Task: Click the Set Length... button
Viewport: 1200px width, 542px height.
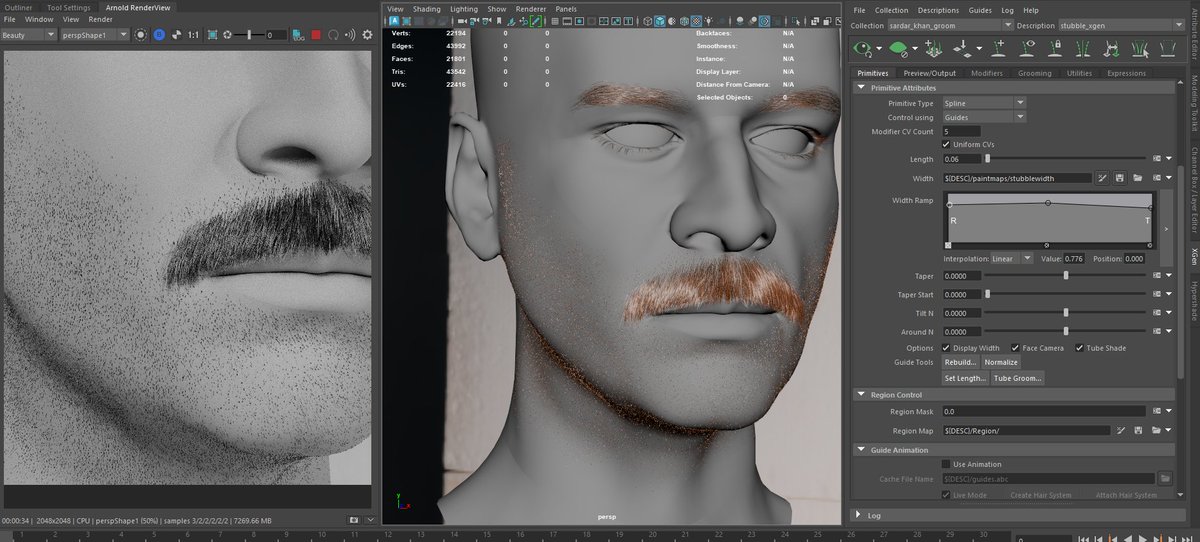Action: tap(965, 378)
